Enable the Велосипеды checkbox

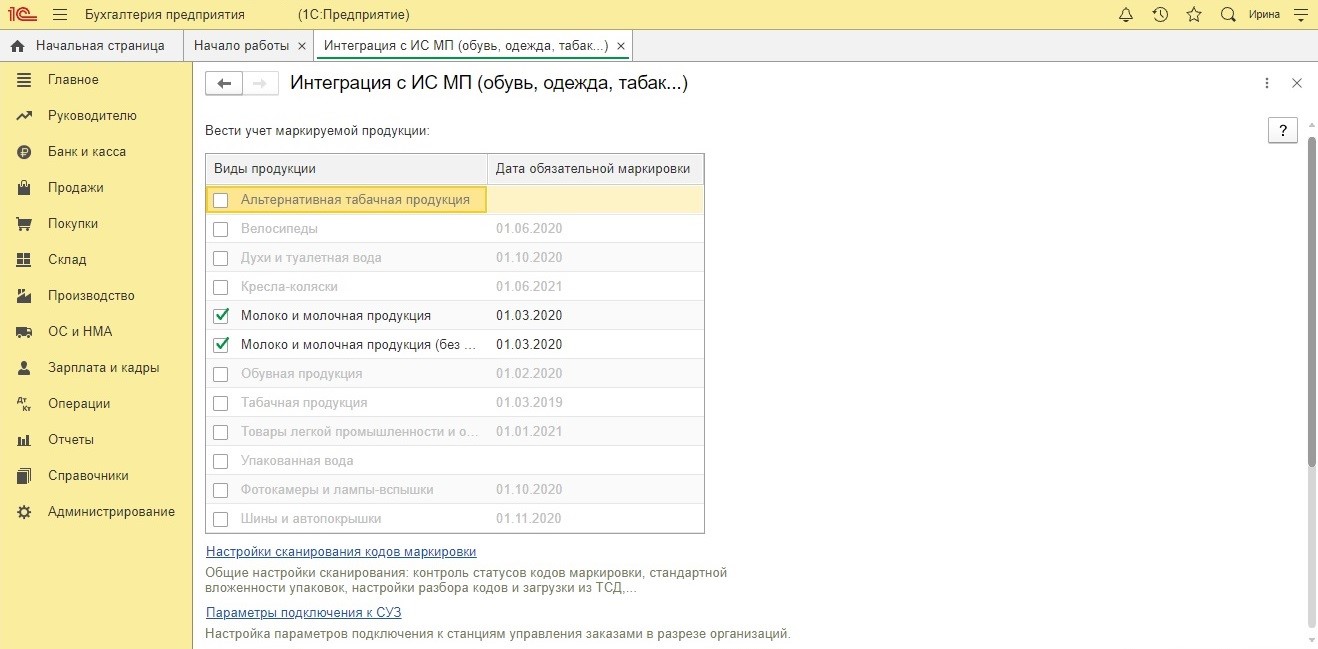coord(221,229)
